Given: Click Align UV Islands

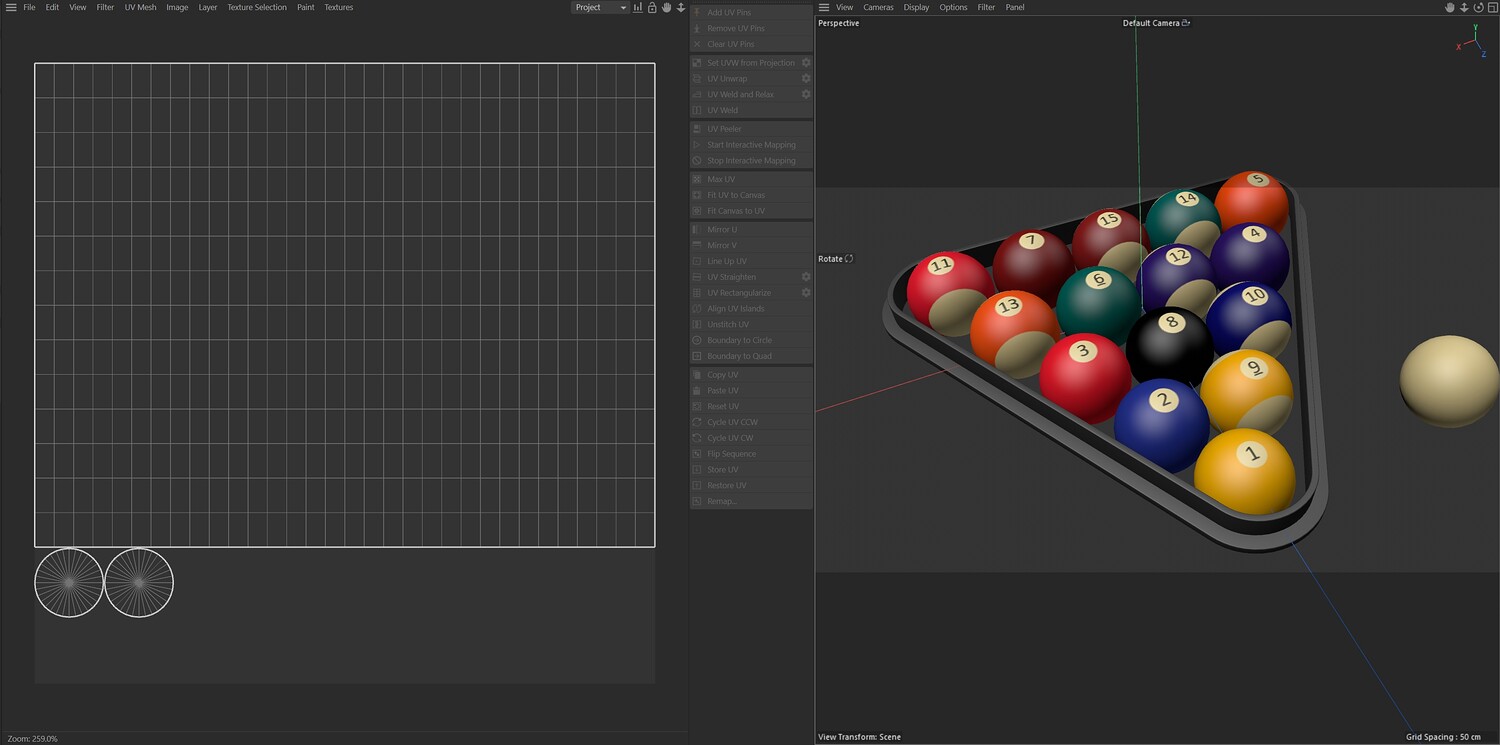Looking at the screenshot, I should point(751,309).
